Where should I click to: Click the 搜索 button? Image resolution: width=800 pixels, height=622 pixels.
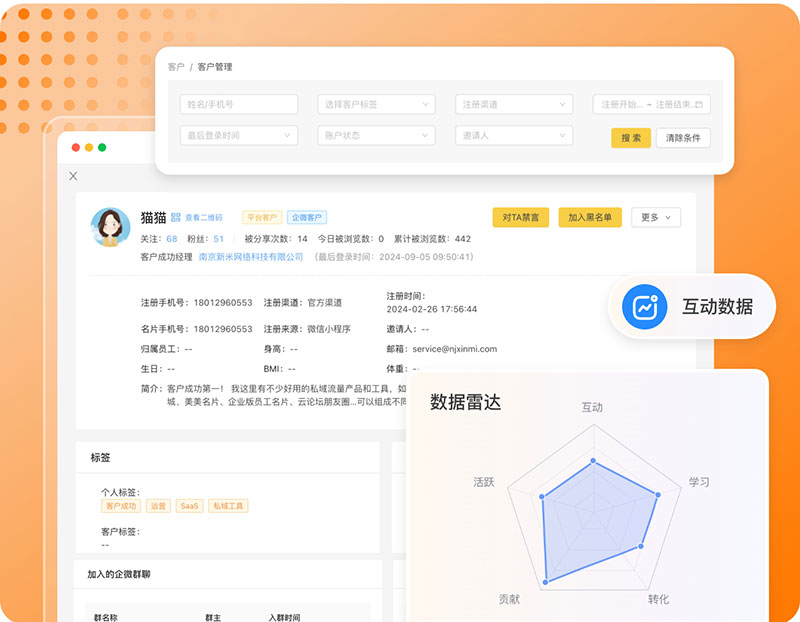(631, 138)
